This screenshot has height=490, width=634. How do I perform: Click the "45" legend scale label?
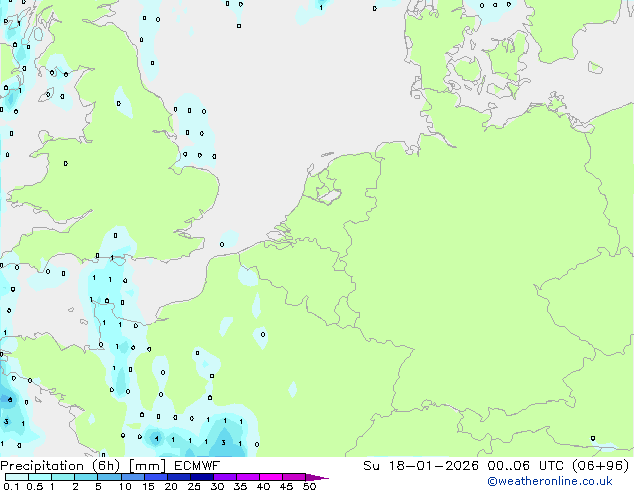(286, 486)
